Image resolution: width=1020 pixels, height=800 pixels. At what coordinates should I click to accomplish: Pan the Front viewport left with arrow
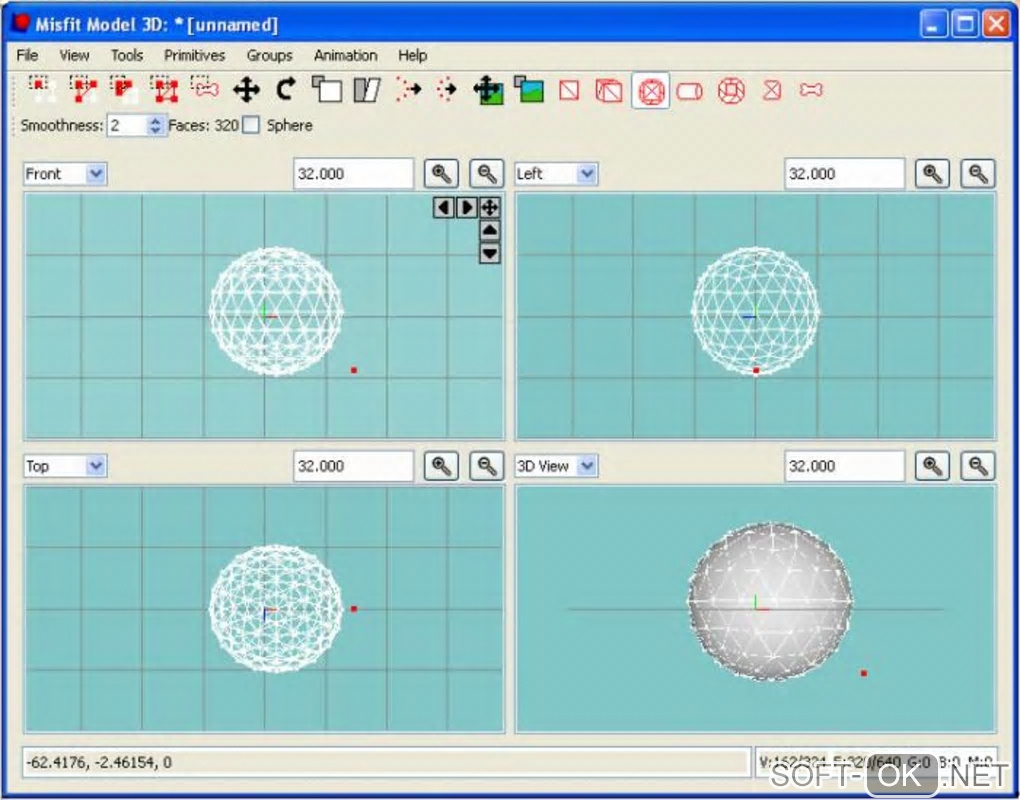click(444, 207)
